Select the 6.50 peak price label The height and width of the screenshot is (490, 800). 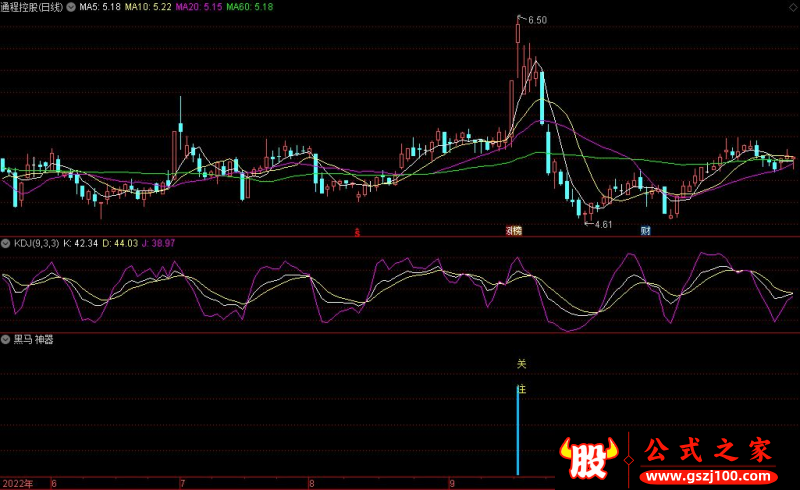(x=537, y=20)
